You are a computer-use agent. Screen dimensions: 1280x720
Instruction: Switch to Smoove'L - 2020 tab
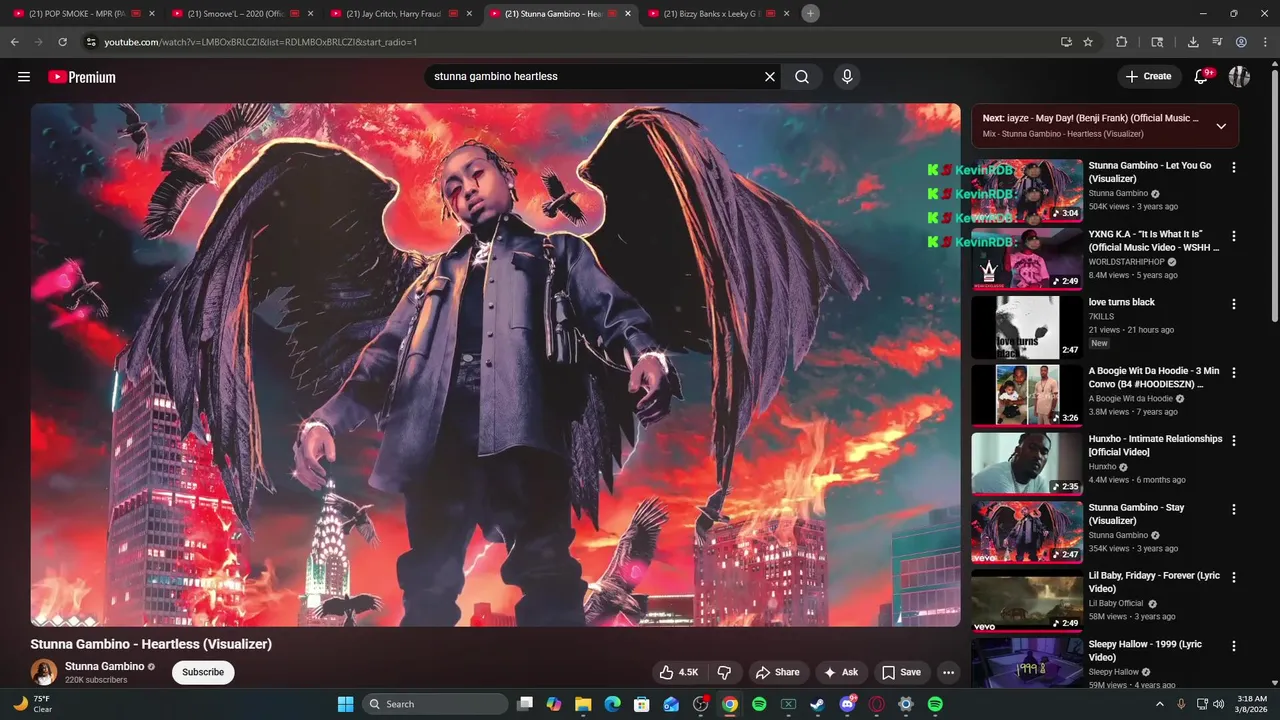[x=243, y=14]
